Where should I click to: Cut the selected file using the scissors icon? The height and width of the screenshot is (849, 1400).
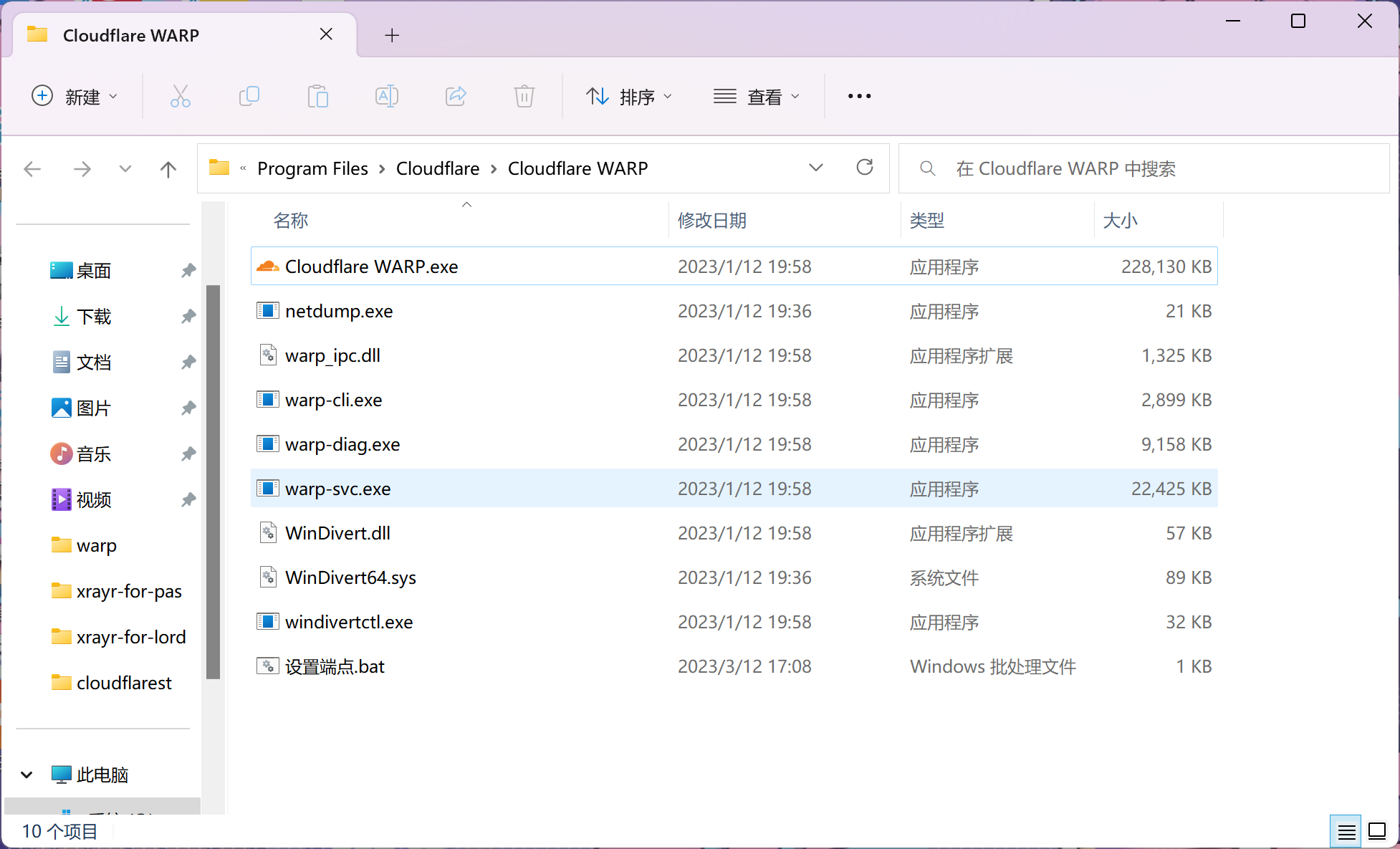click(x=180, y=96)
